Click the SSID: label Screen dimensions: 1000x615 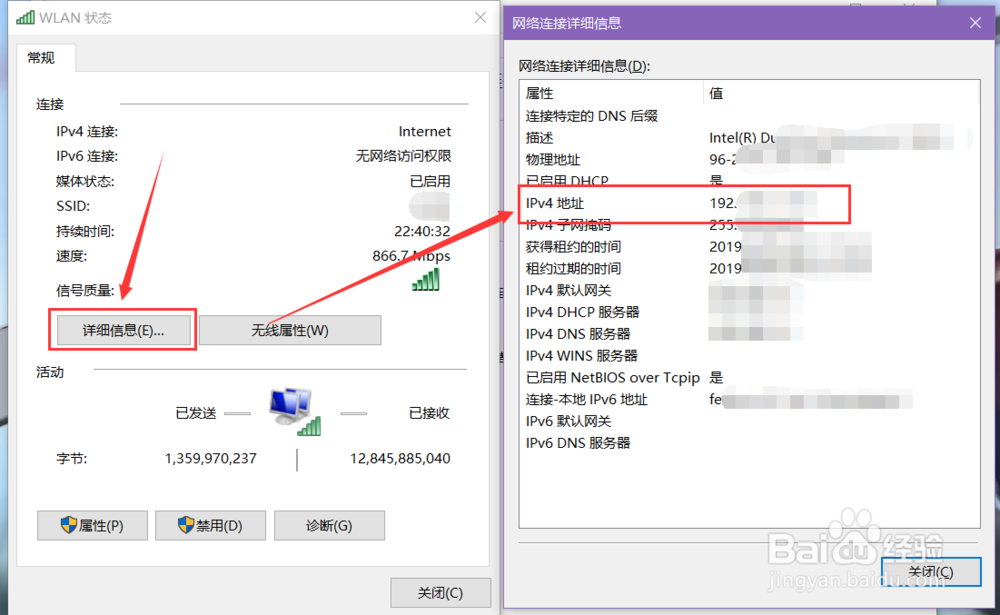(x=73, y=206)
